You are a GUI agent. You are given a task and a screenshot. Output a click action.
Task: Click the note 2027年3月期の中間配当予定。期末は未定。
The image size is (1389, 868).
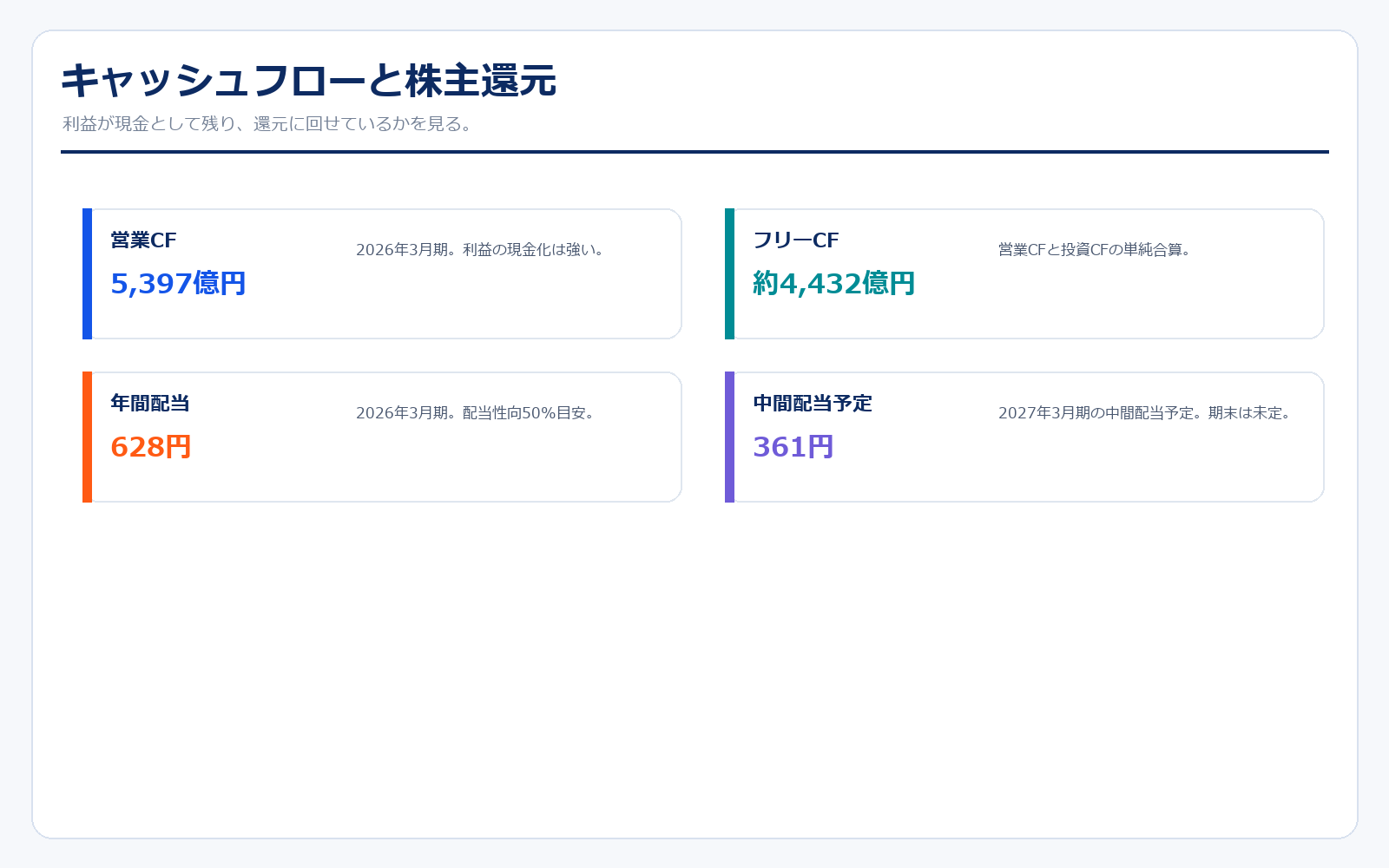[1146, 413]
